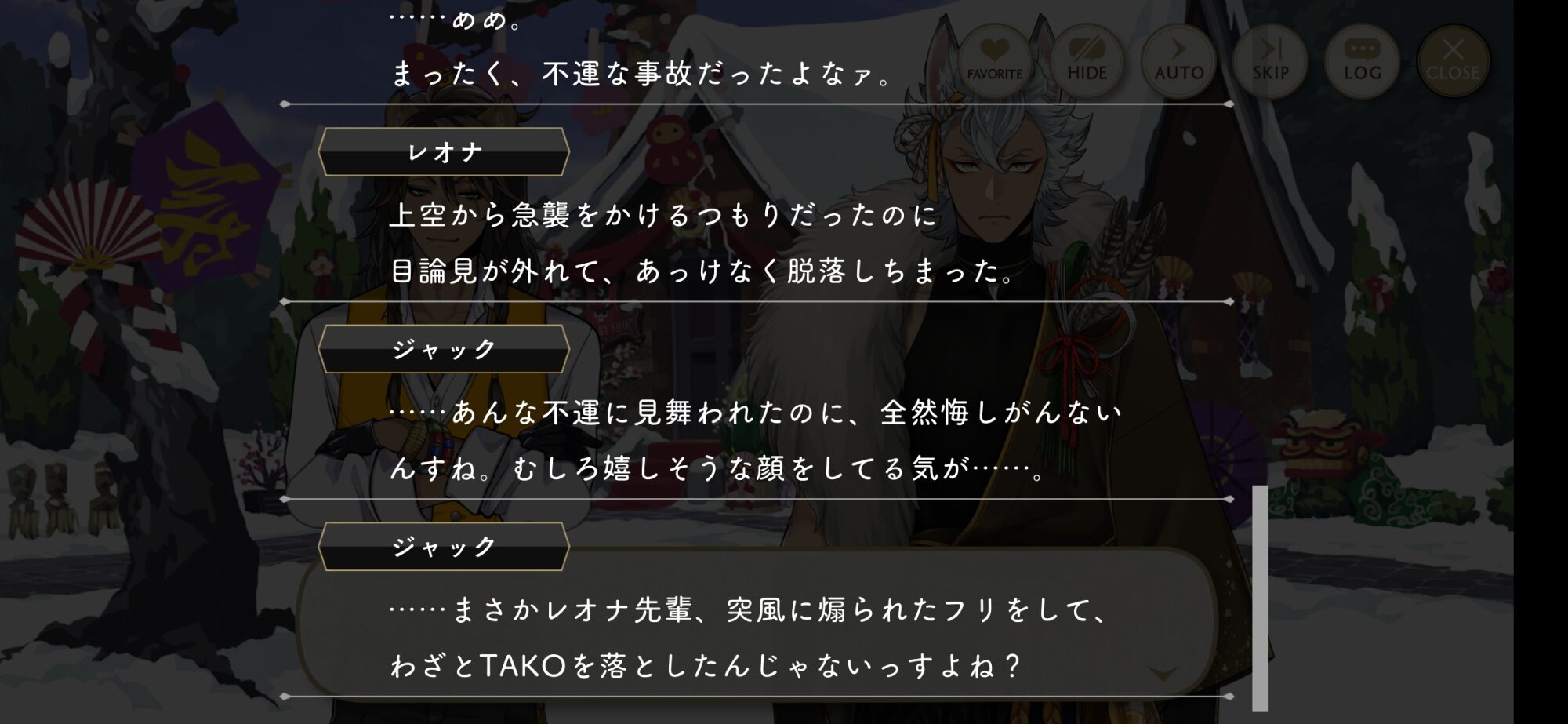The image size is (1568, 724).
Task: Open the LOG speech bubble icon
Action: click(1362, 60)
